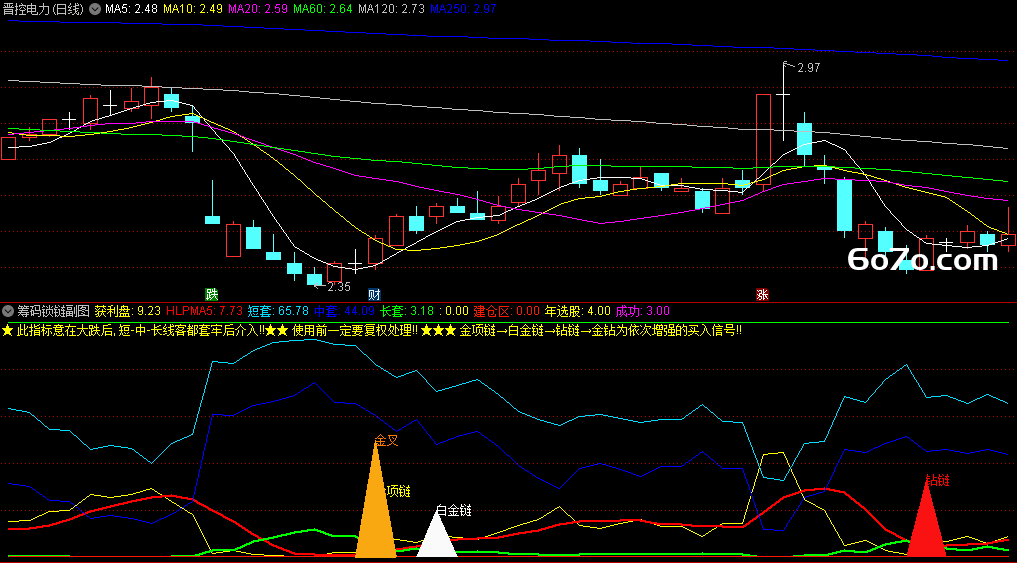The height and width of the screenshot is (563, 1017).
Task: Expand the 筹码锁链副图 indicator menu arrow
Action: [8, 311]
